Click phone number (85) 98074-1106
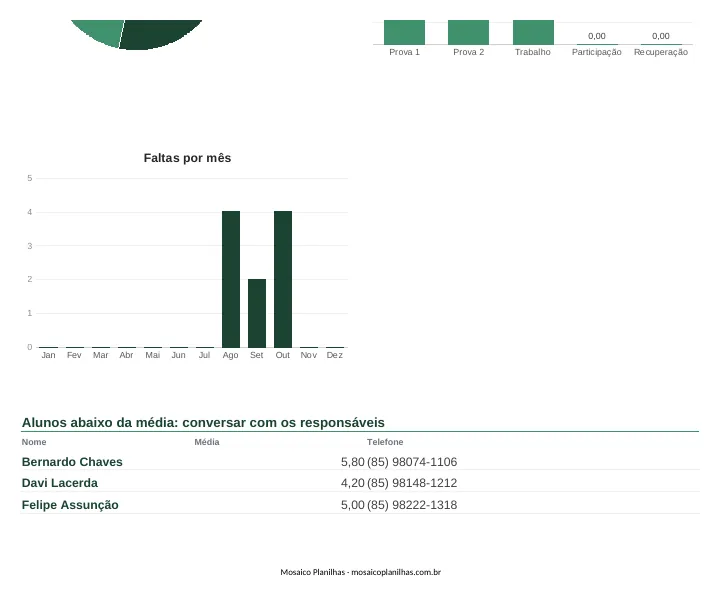 point(412,462)
